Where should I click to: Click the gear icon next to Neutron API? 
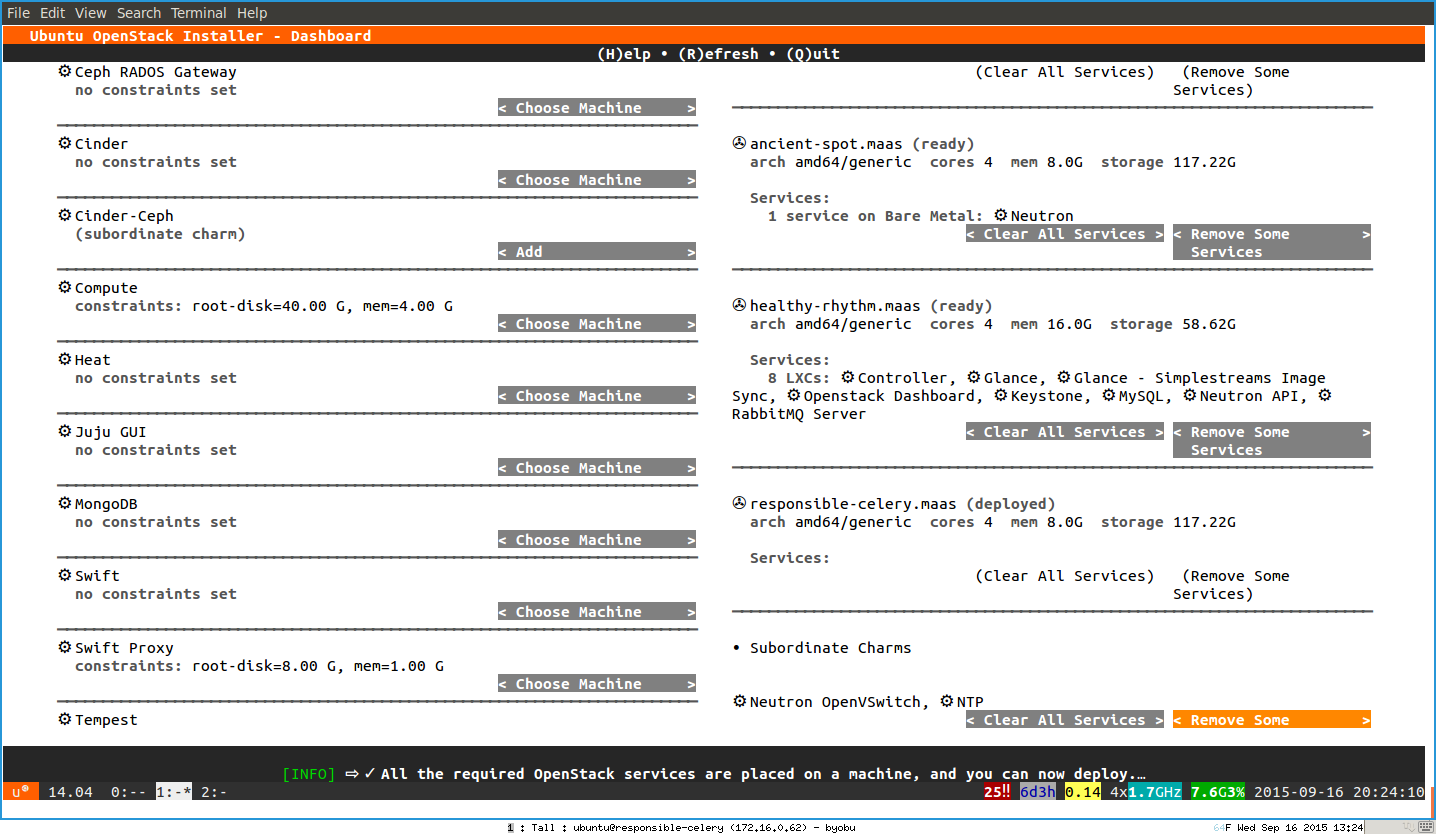click(1190, 396)
